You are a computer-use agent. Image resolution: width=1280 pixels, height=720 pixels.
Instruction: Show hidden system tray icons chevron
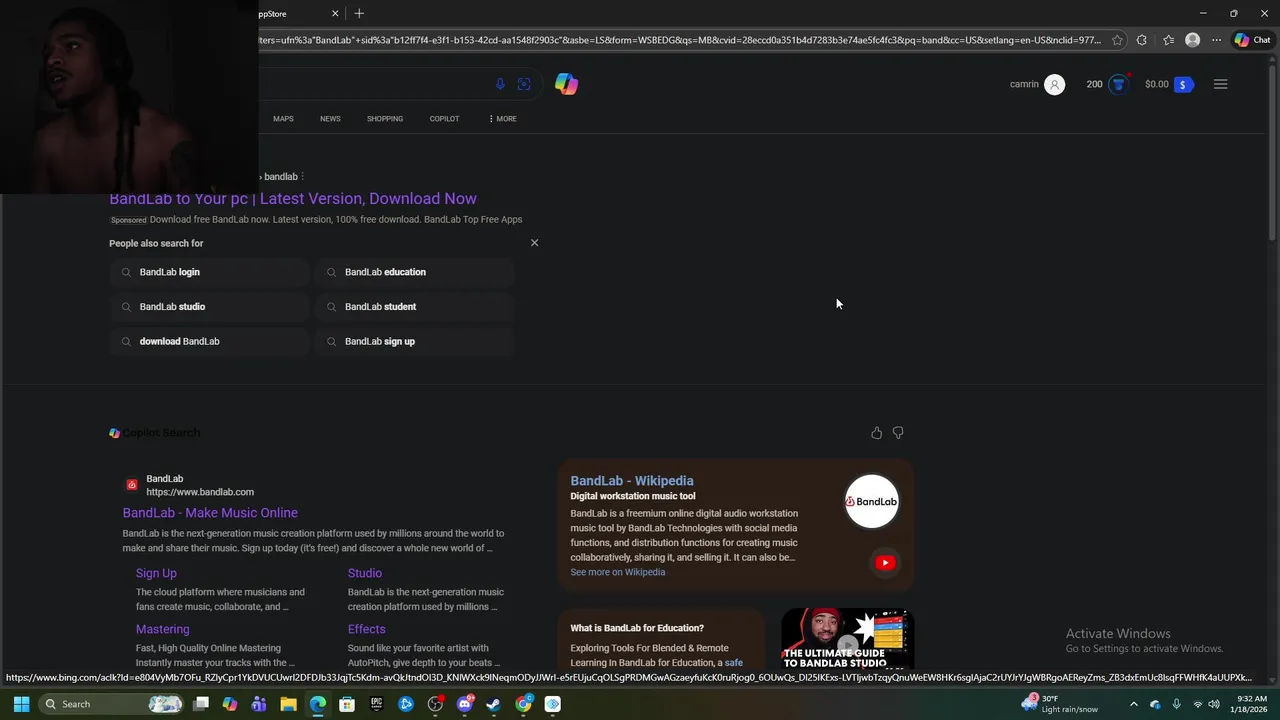(1133, 704)
